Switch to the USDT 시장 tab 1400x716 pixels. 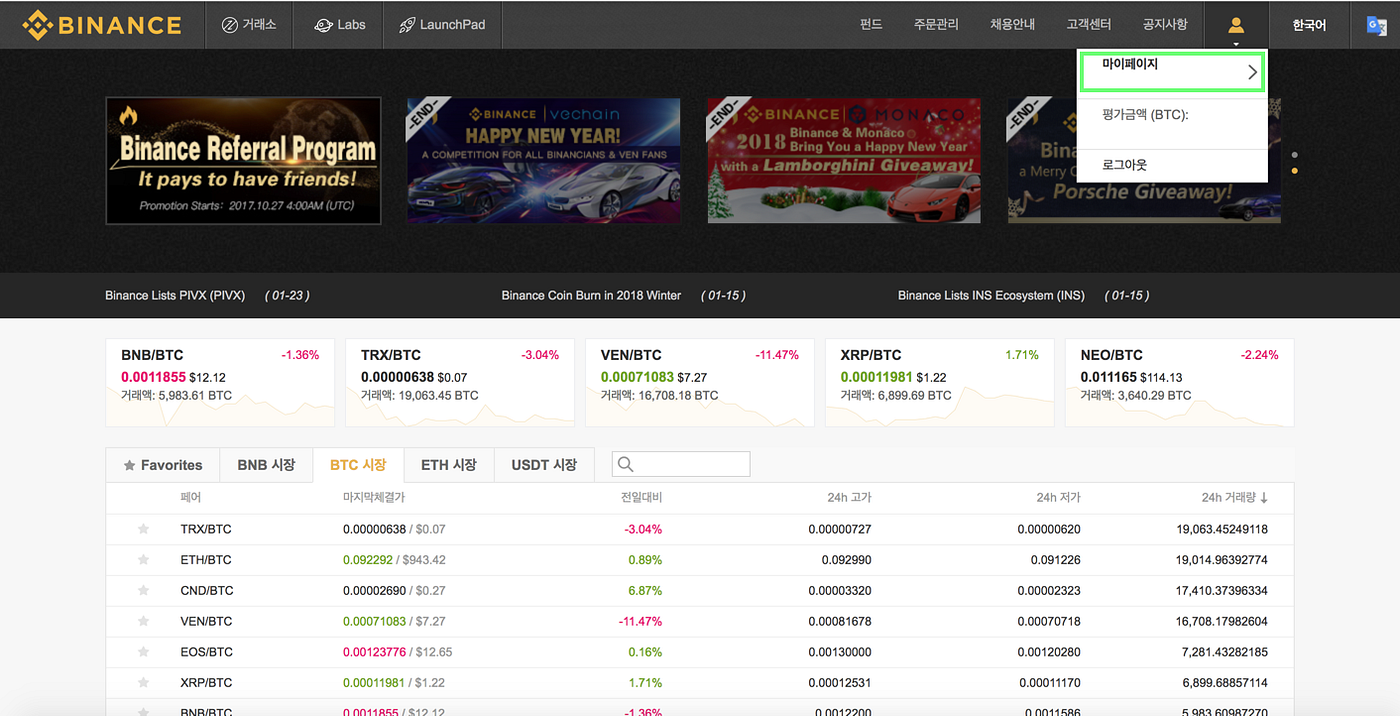(544, 465)
